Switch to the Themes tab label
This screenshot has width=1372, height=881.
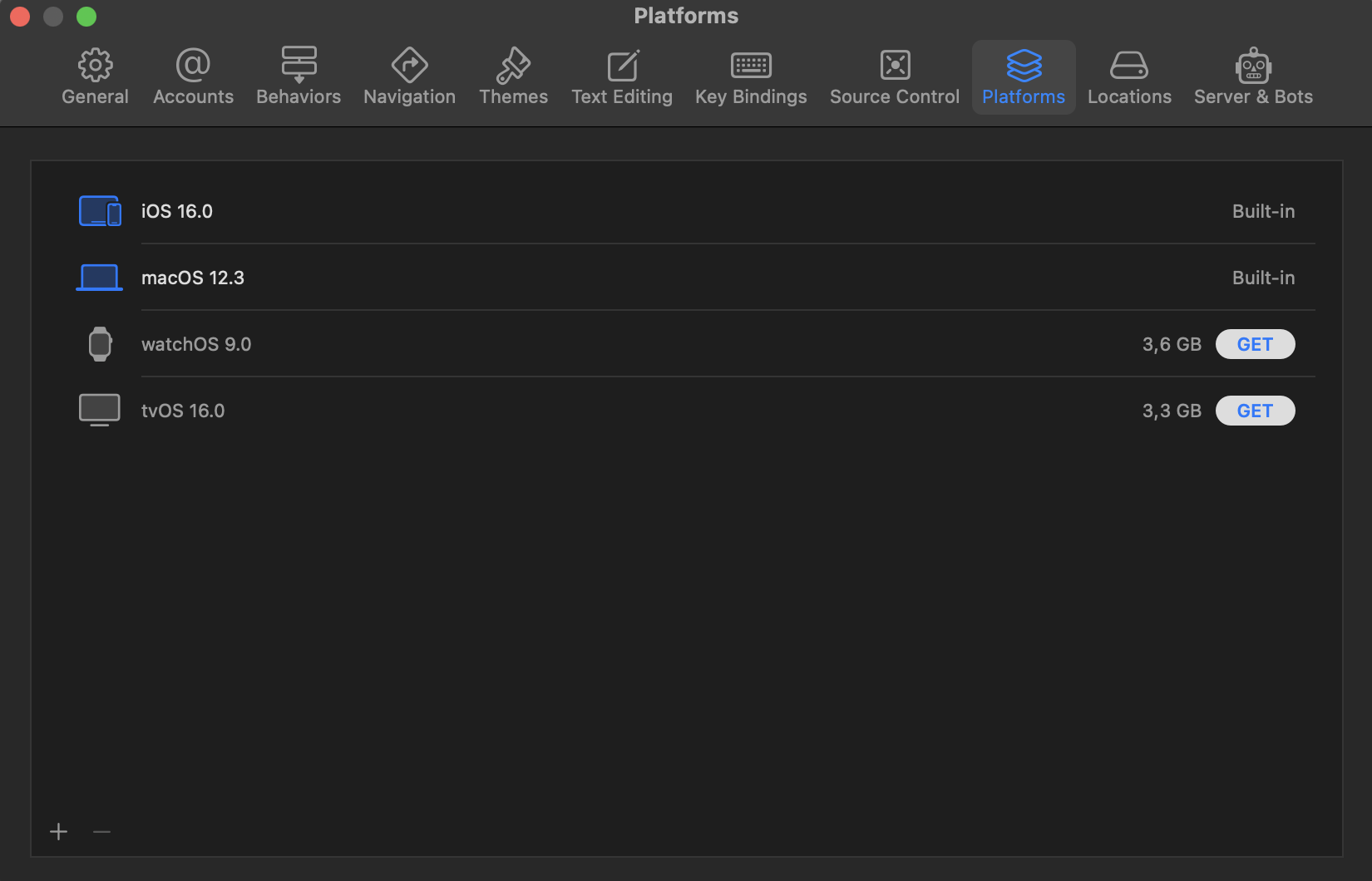pyautogui.click(x=513, y=96)
